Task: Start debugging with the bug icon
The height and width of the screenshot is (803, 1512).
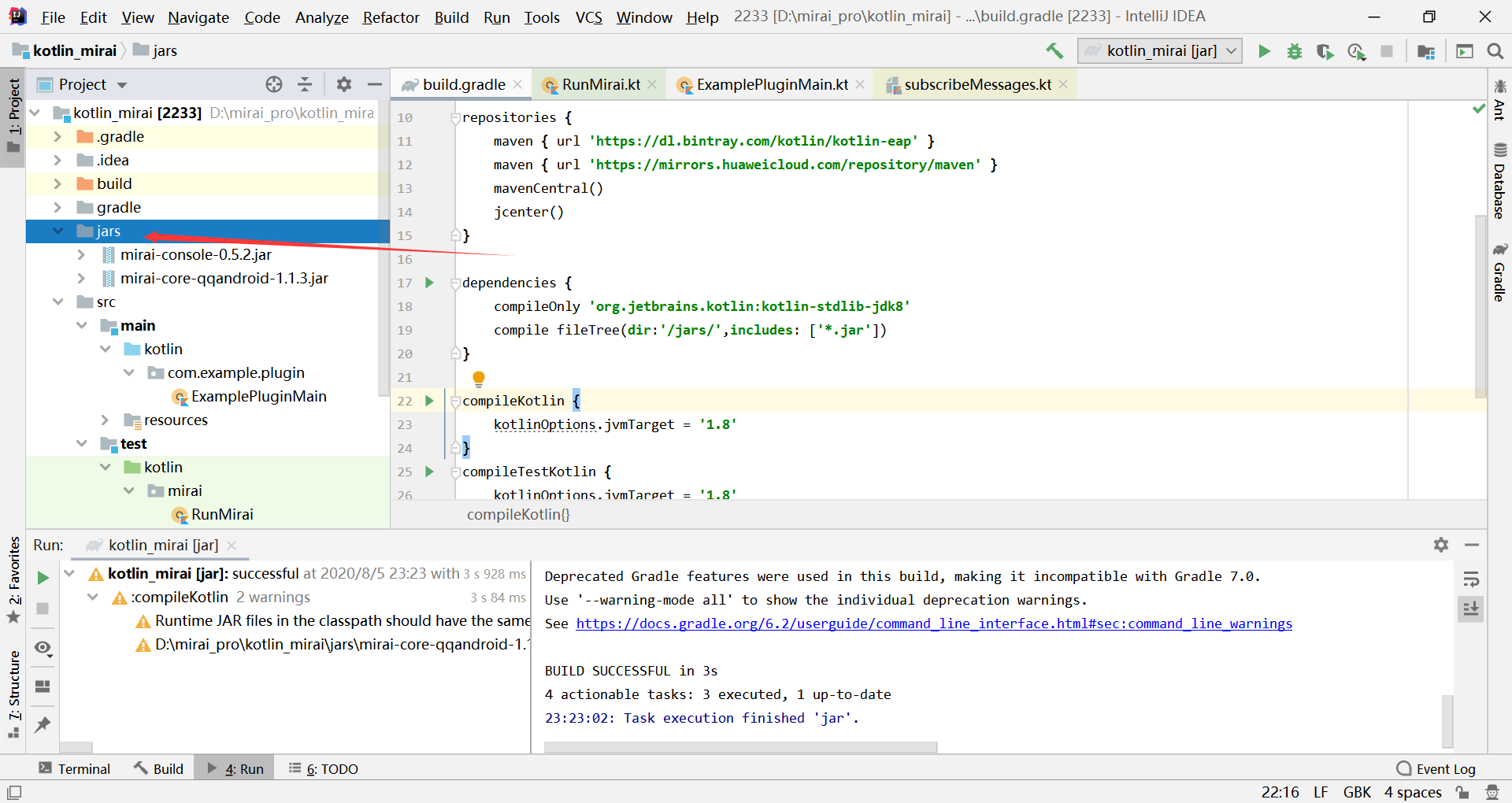Action: click(1295, 51)
